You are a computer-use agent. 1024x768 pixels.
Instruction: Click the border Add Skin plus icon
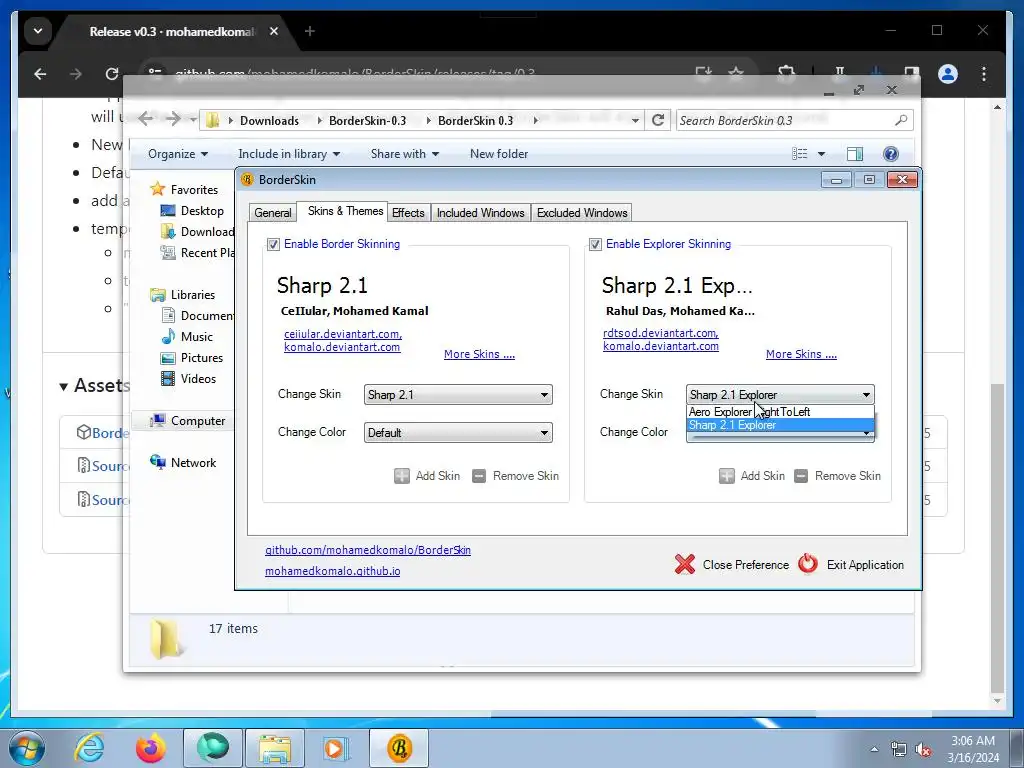point(402,476)
